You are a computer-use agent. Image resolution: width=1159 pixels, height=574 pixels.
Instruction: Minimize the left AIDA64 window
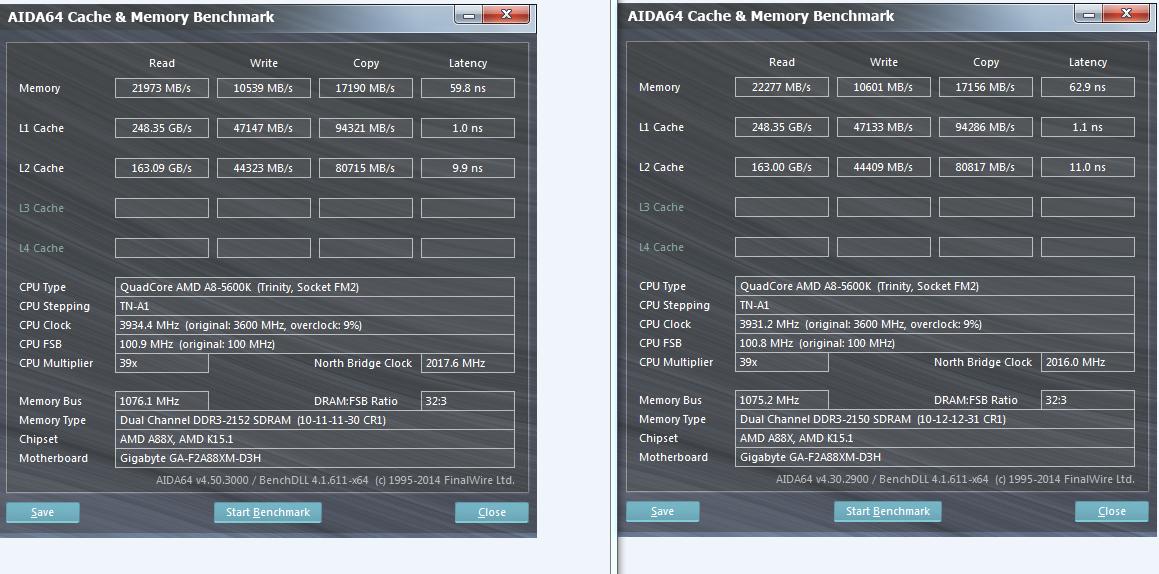(x=468, y=15)
